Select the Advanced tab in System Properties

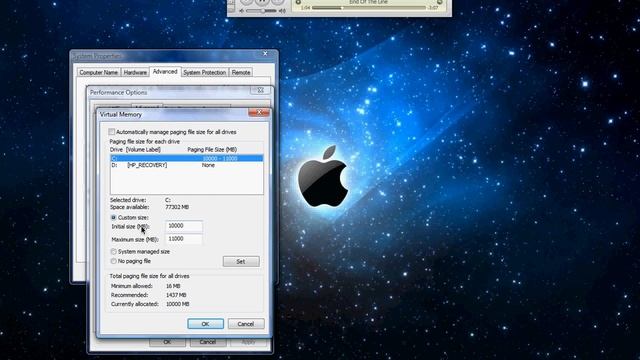point(165,71)
